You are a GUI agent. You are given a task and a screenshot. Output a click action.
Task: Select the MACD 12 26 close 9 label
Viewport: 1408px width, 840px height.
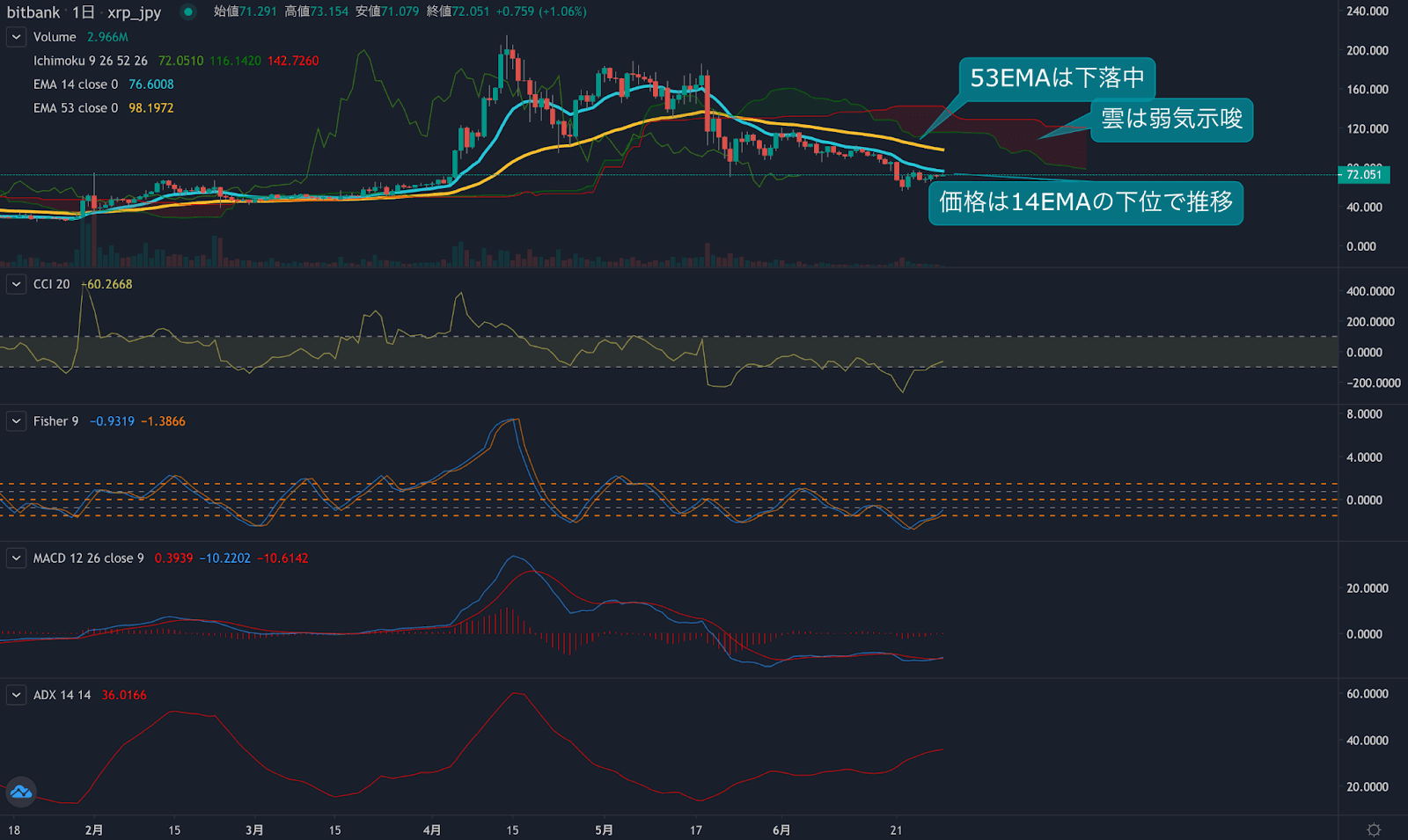88,559
